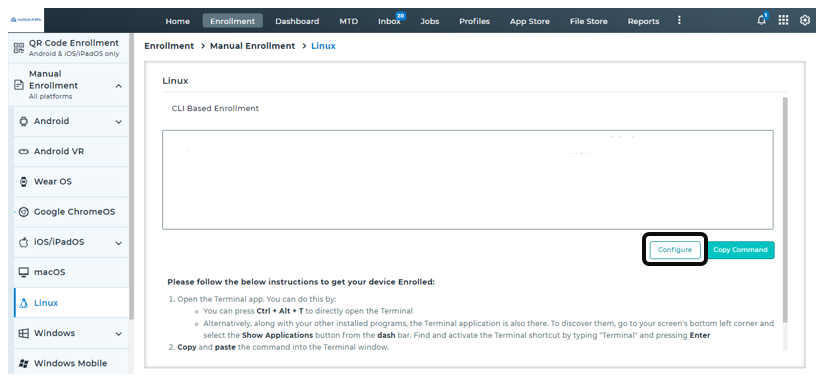820x376 pixels.
Task: Click the Android robot icon
Action: pyautogui.click(x=23, y=121)
